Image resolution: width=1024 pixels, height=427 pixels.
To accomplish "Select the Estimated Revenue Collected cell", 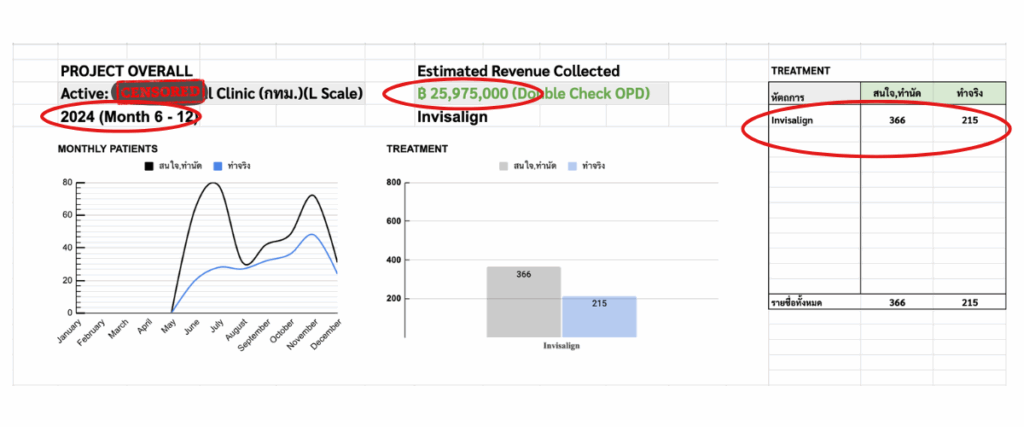I will pos(518,71).
